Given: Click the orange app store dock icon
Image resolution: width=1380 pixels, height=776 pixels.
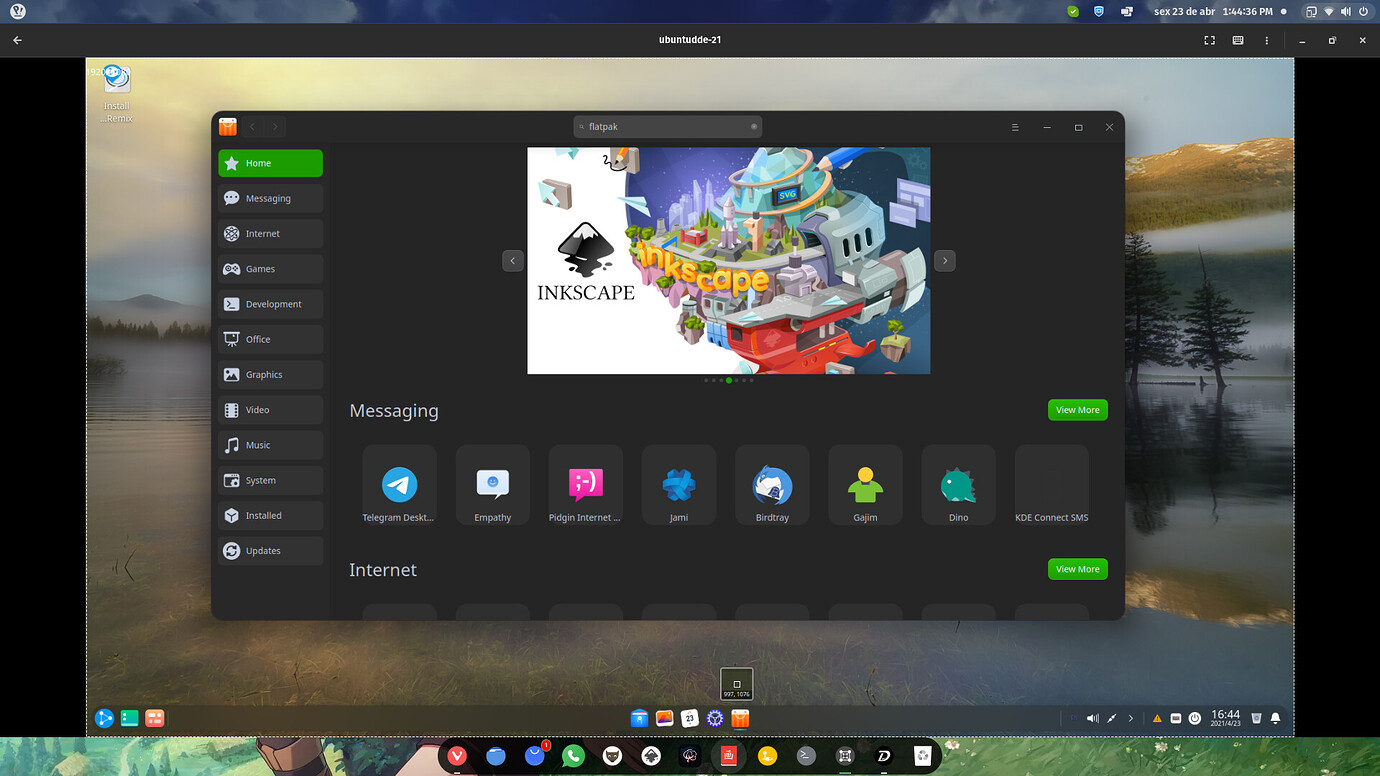Looking at the screenshot, I should click(x=740, y=718).
